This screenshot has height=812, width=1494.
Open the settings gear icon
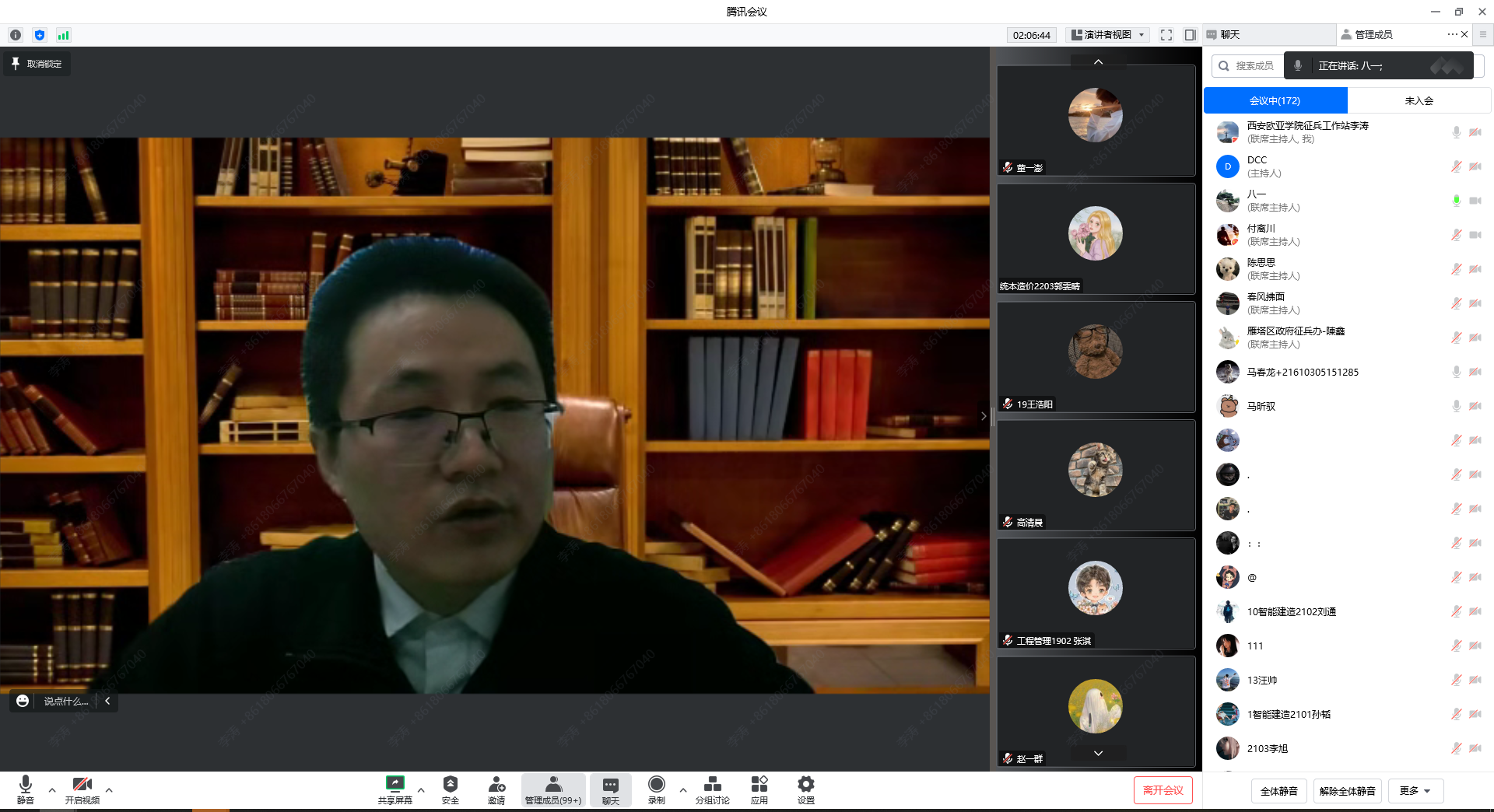point(806,784)
